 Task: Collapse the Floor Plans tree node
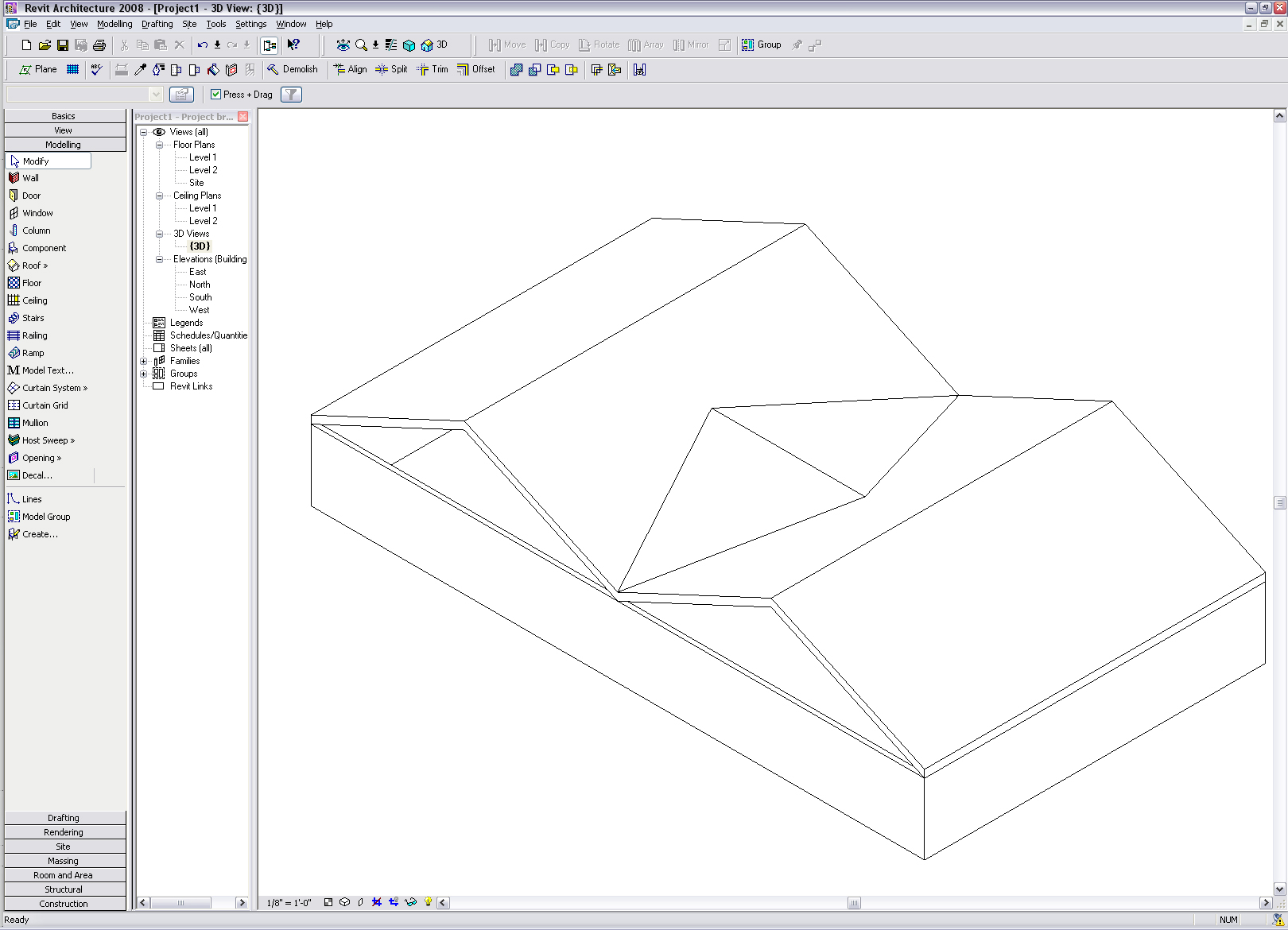point(159,145)
